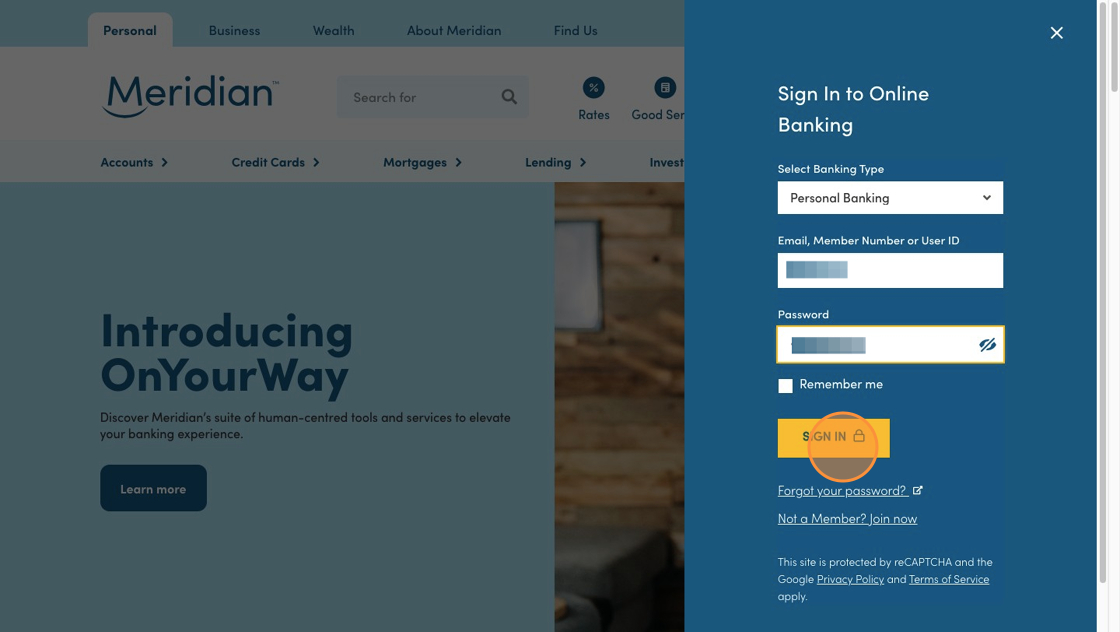This screenshot has height=632, width=1120.
Task: Open the About Meridian tab
Action: coord(454,31)
